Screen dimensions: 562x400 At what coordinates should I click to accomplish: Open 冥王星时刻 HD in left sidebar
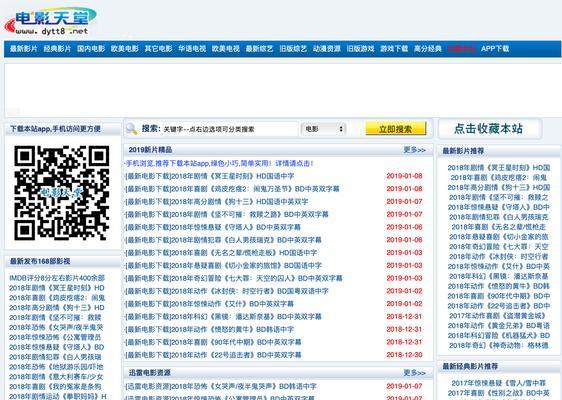(x=57, y=288)
